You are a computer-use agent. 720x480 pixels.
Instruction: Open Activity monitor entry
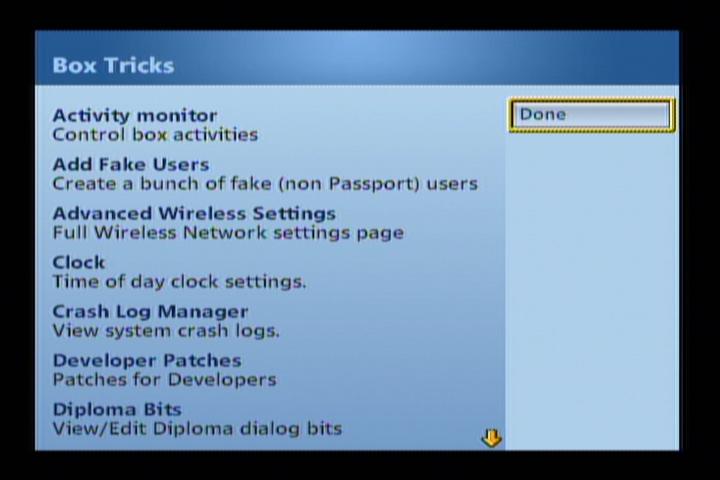point(135,115)
